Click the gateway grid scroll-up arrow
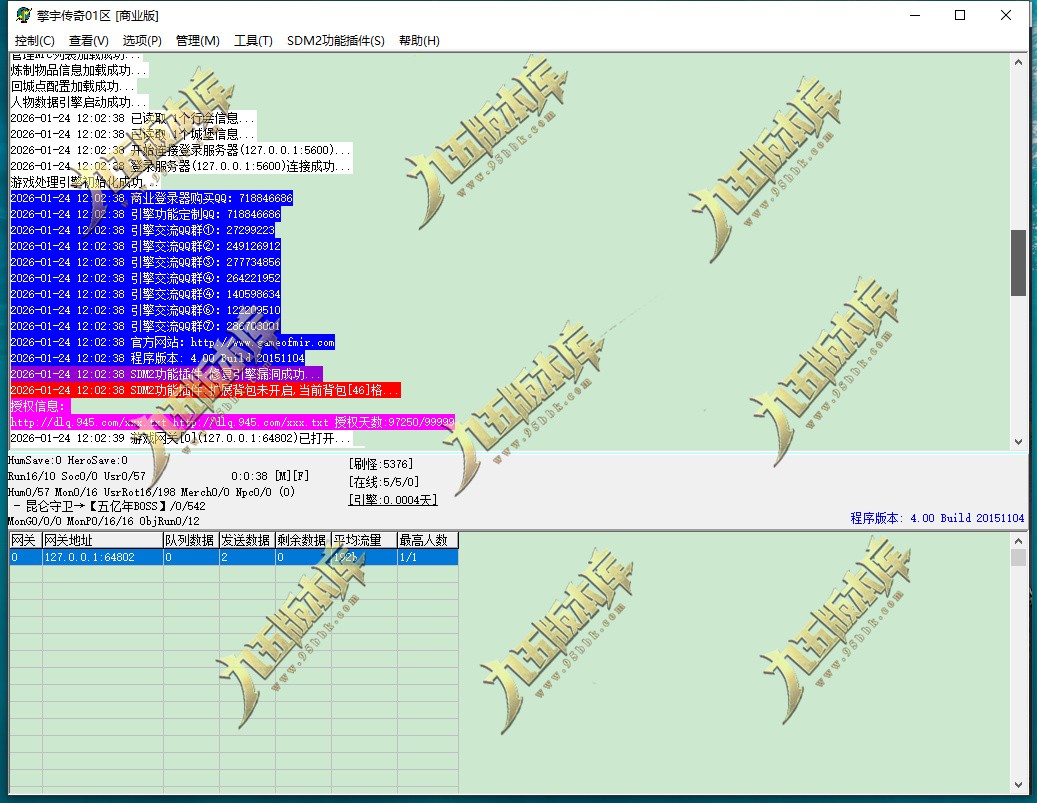The width and height of the screenshot is (1037, 803). coord(1018,540)
